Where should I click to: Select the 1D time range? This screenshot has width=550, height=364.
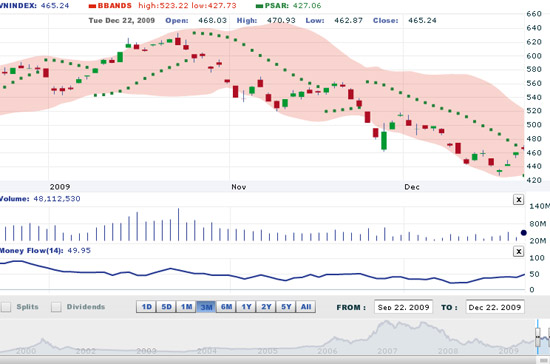tap(146, 307)
